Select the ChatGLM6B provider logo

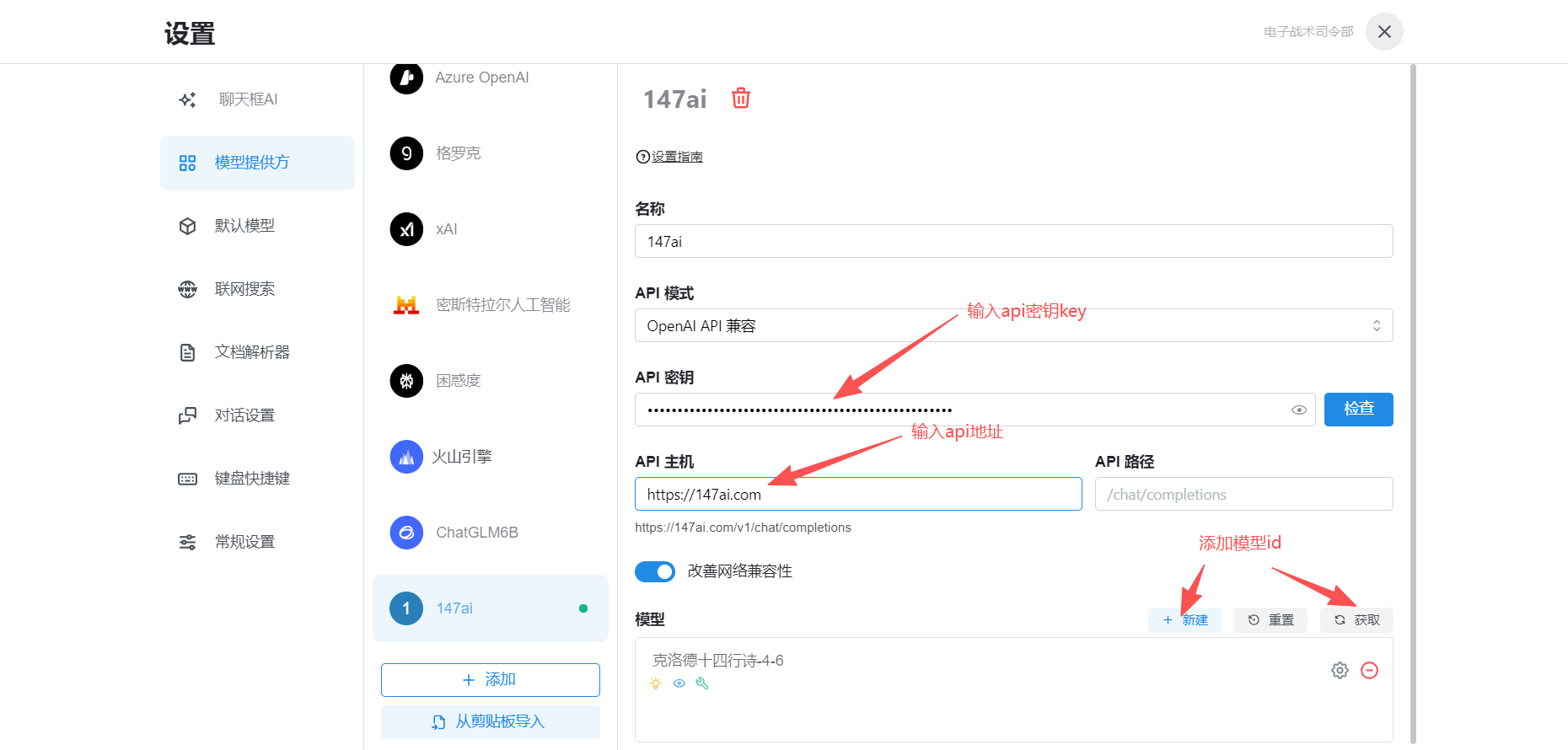[x=406, y=533]
